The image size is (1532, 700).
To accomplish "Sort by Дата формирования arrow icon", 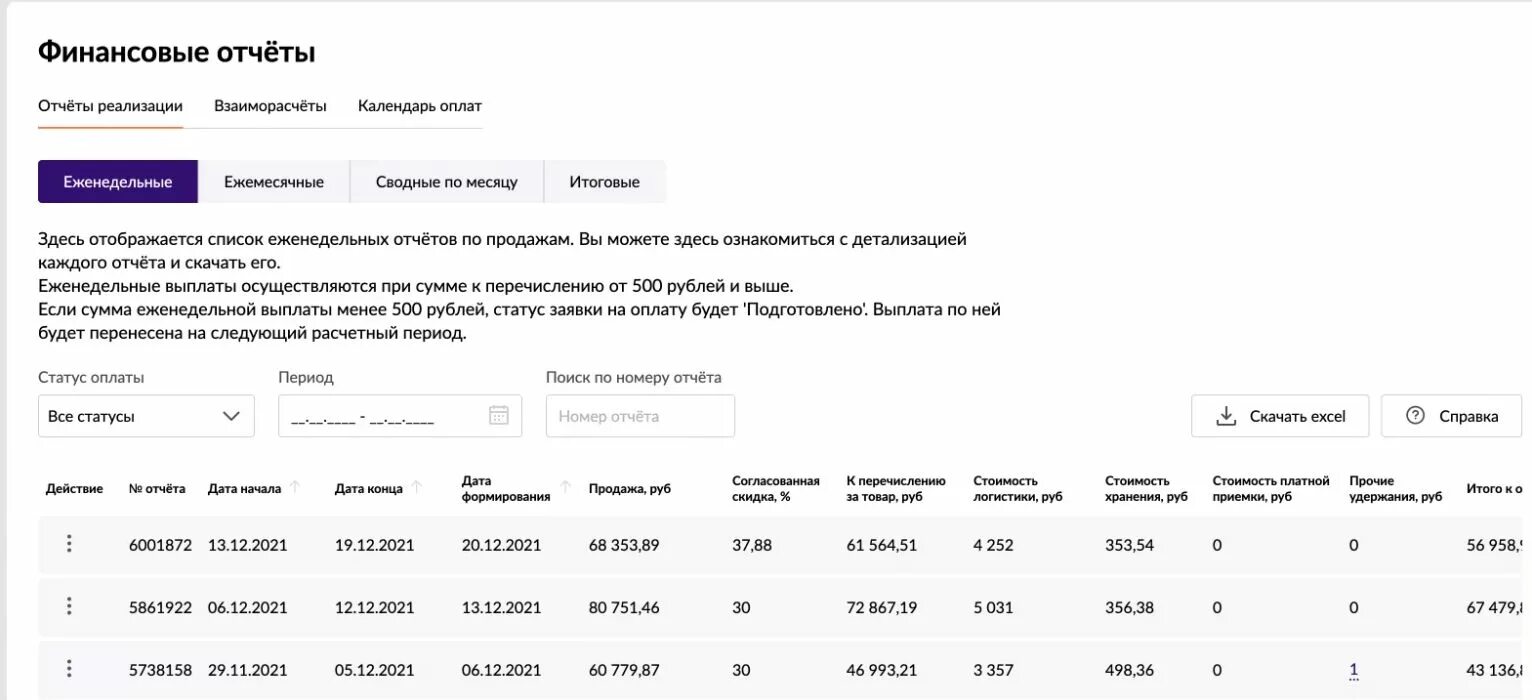I will click(x=565, y=488).
